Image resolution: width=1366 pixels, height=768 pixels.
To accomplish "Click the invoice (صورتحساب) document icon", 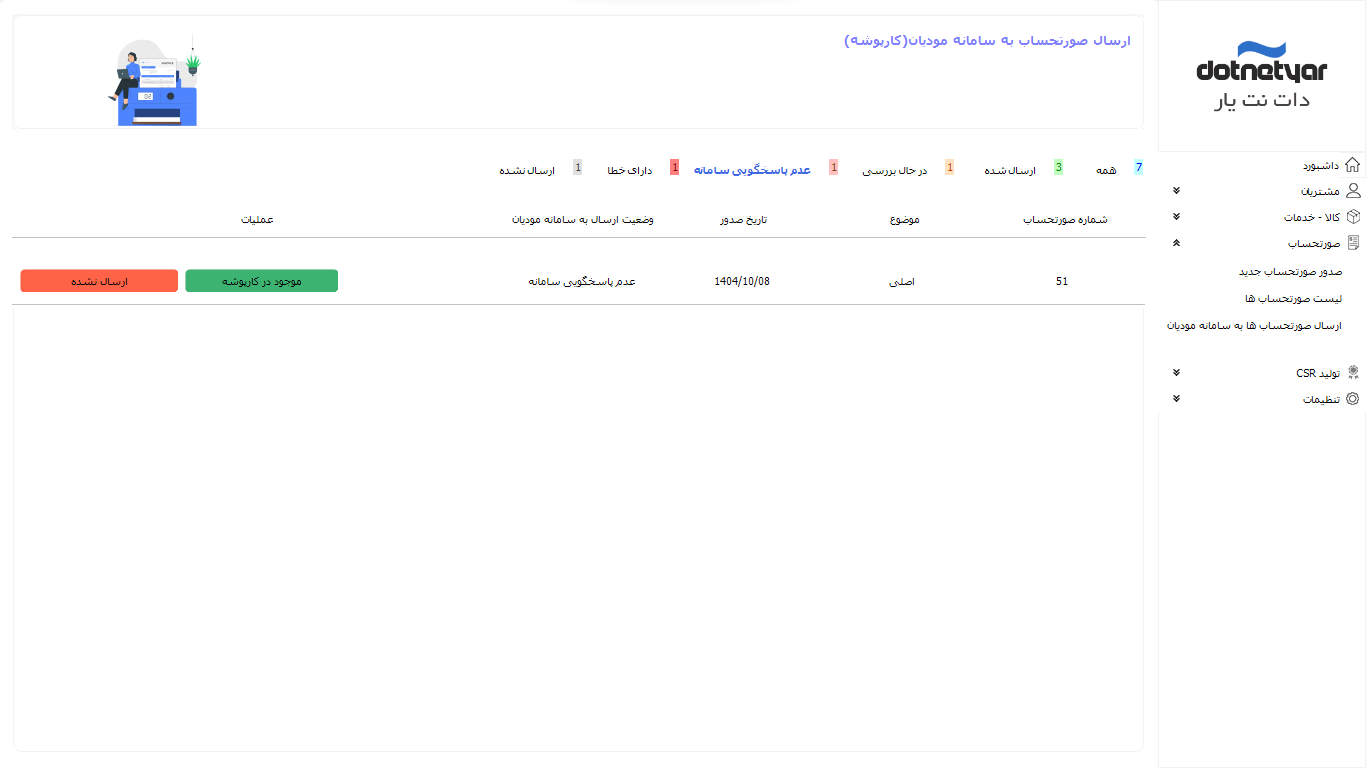I will [x=1352, y=243].
